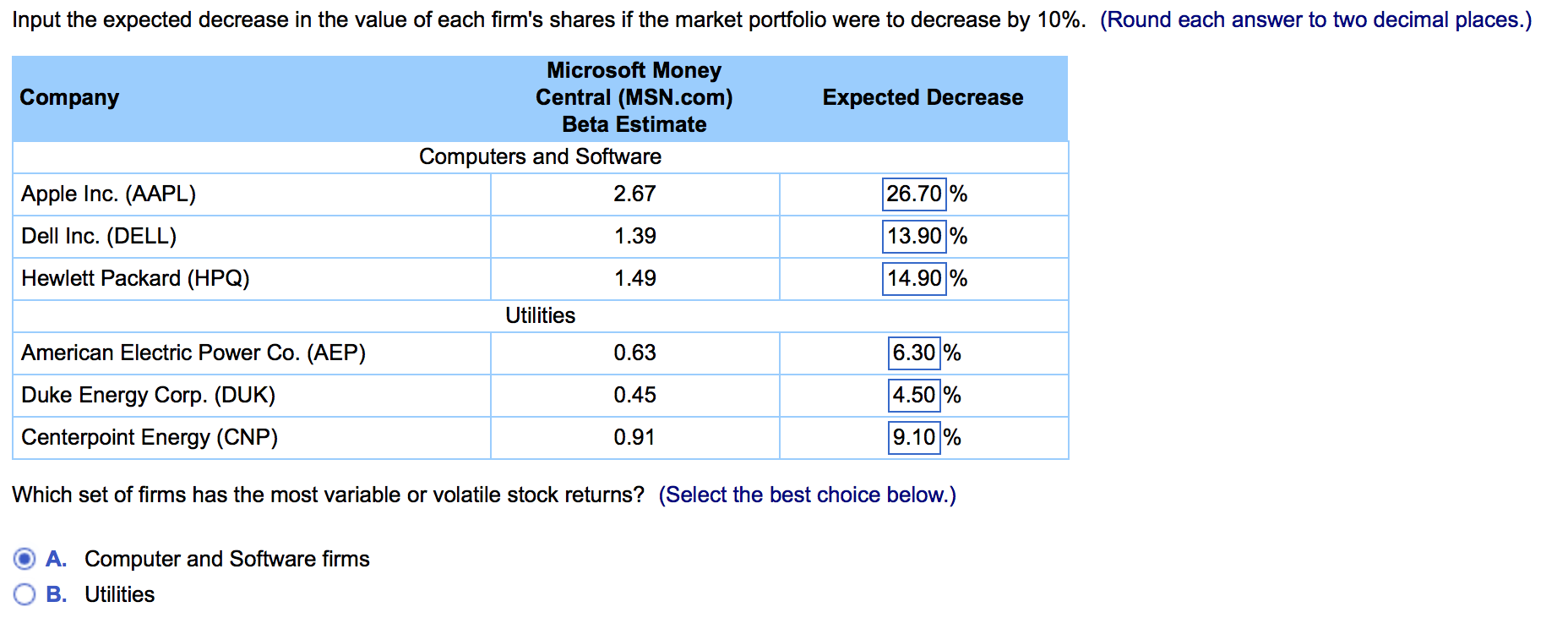
Task: Click the Expected Decrease column header
Action: 923,97
